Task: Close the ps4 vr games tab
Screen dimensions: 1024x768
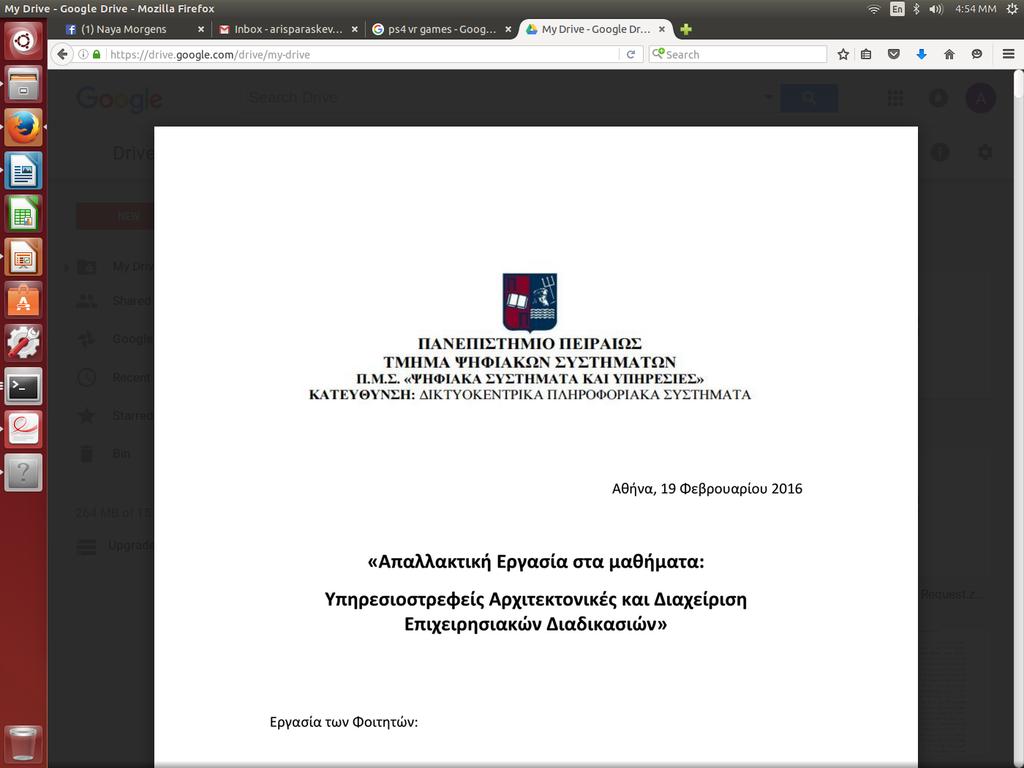Action: (508, 29)
